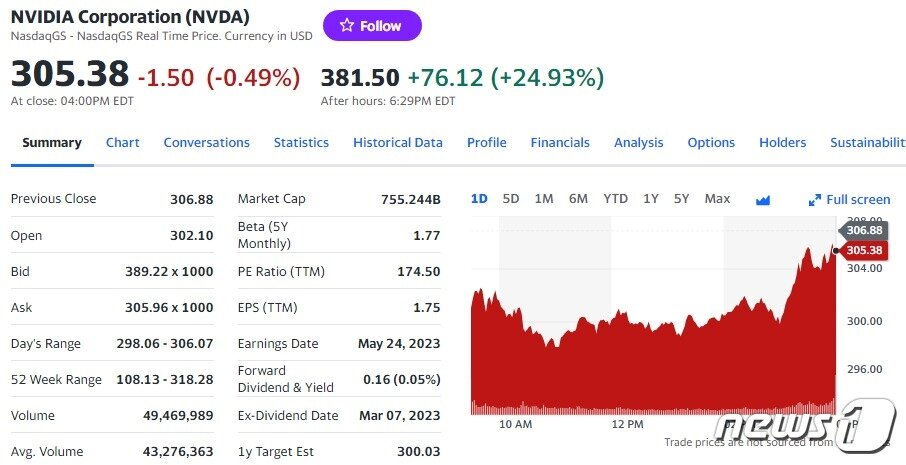Click the mountain chart type icon
Screen dimensions: 906x465
click(x=763, y=200)
